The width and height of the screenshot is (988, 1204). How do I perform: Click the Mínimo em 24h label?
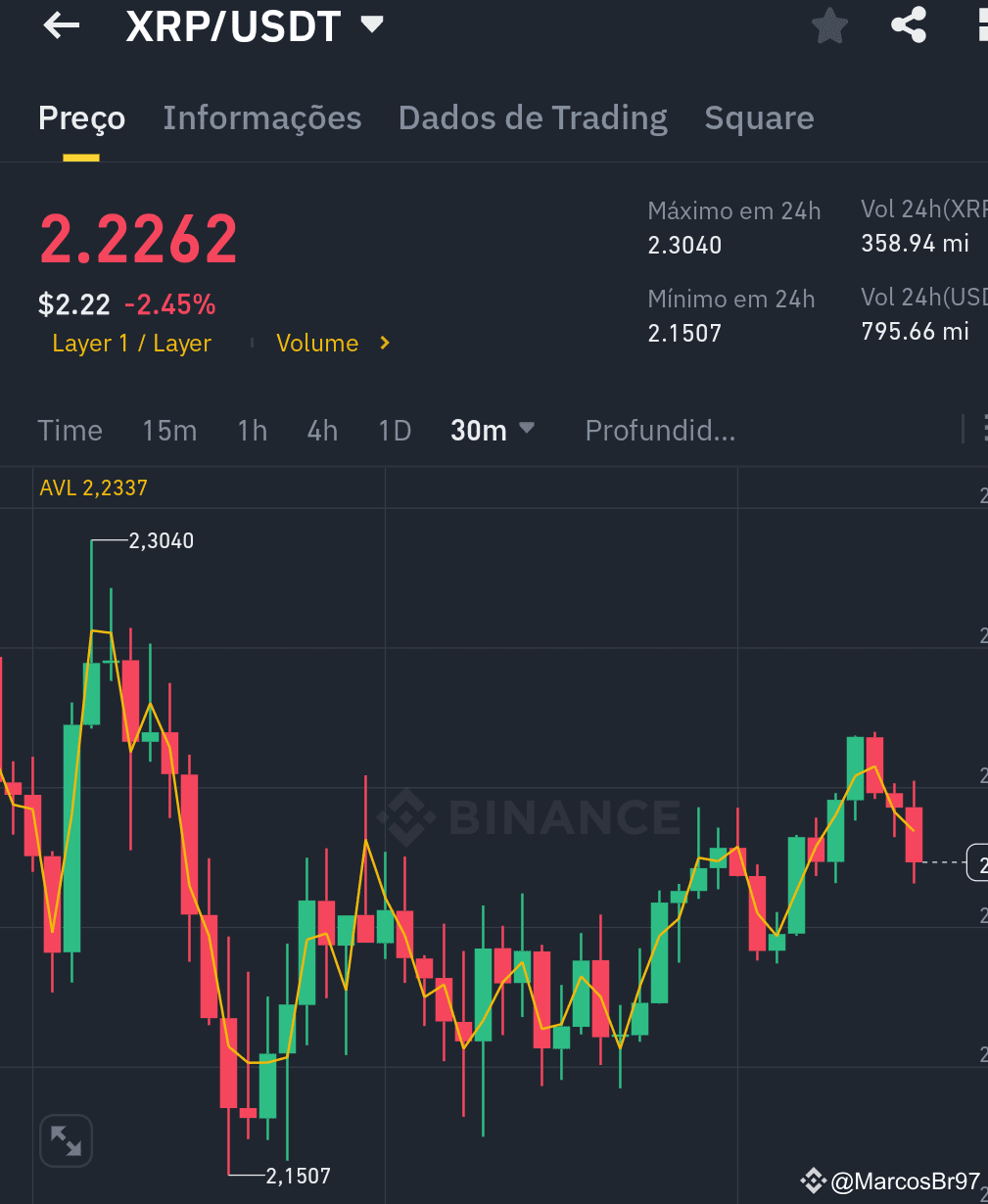coord(731,300)
